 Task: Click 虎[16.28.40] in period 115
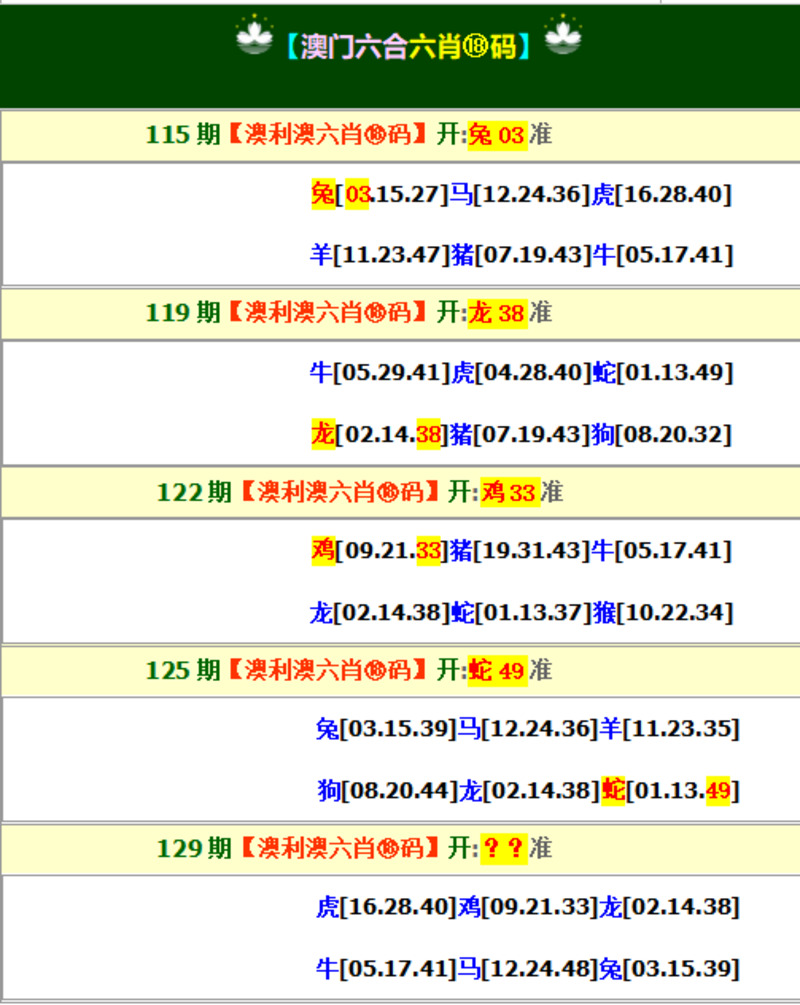(x=661, y=194)
